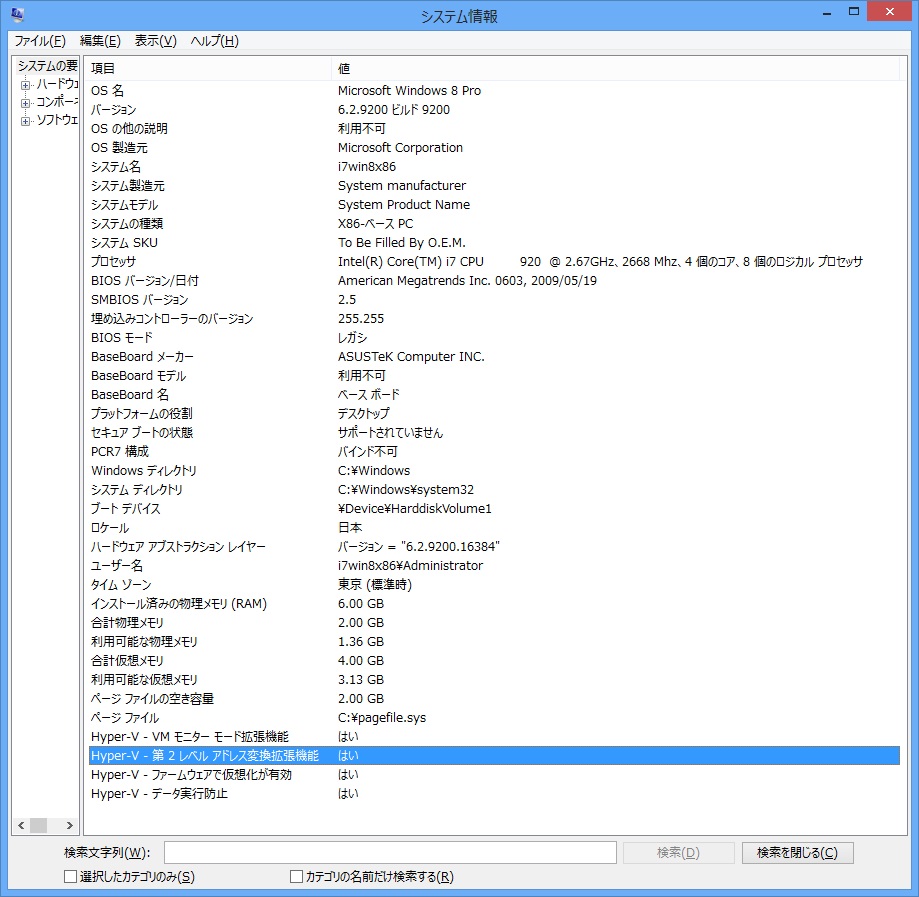Expand the ソフトウェア tree node
The width and height of the screenshot is (919, 897).
point(25,121)
